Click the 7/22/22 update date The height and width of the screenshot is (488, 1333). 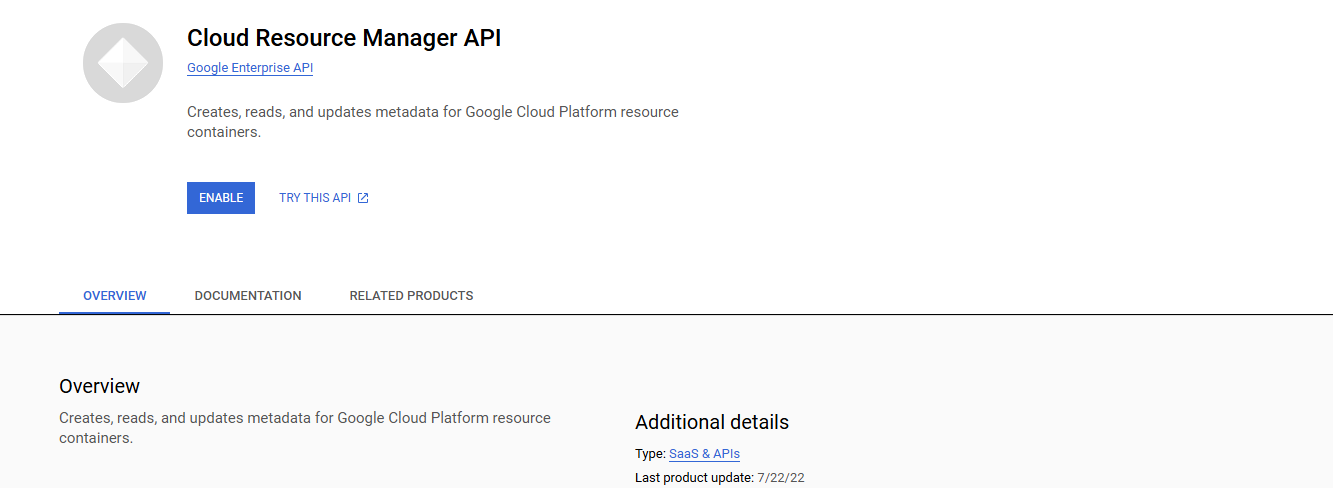[781, 478]
